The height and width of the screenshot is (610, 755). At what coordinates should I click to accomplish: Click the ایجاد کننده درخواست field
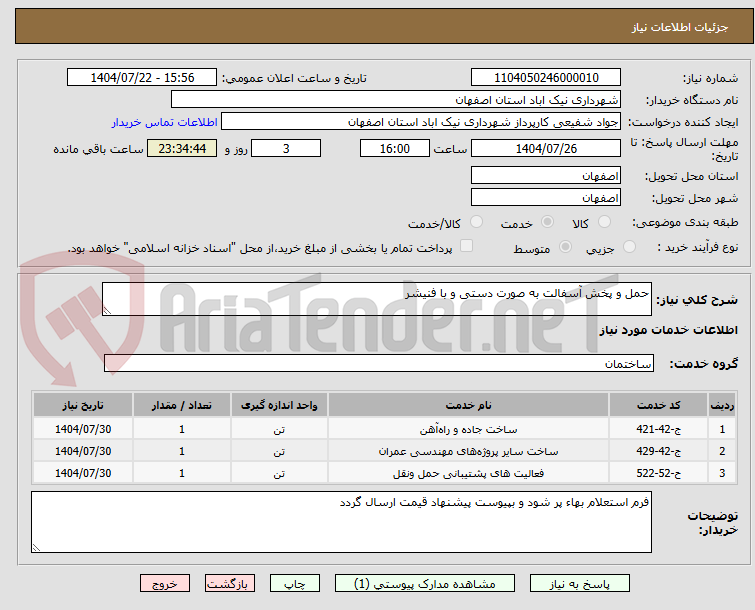click(x=421, y=122)
